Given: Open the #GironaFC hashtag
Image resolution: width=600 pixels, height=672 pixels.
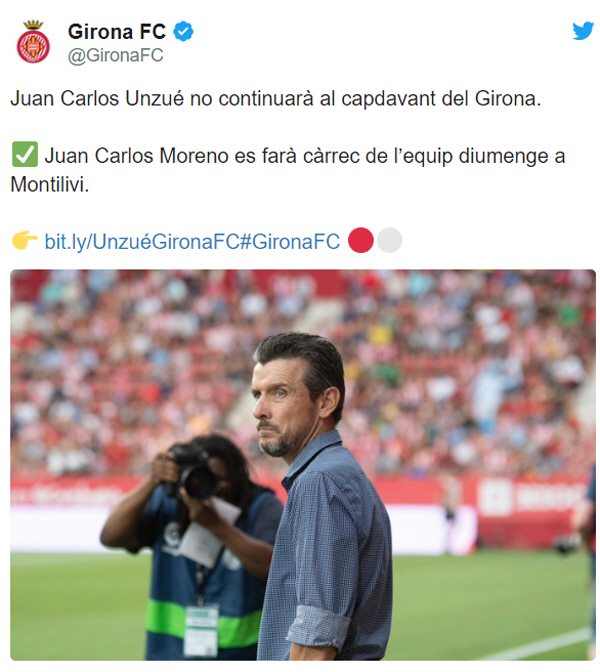Looking at the screenshot, I should 290,241.
